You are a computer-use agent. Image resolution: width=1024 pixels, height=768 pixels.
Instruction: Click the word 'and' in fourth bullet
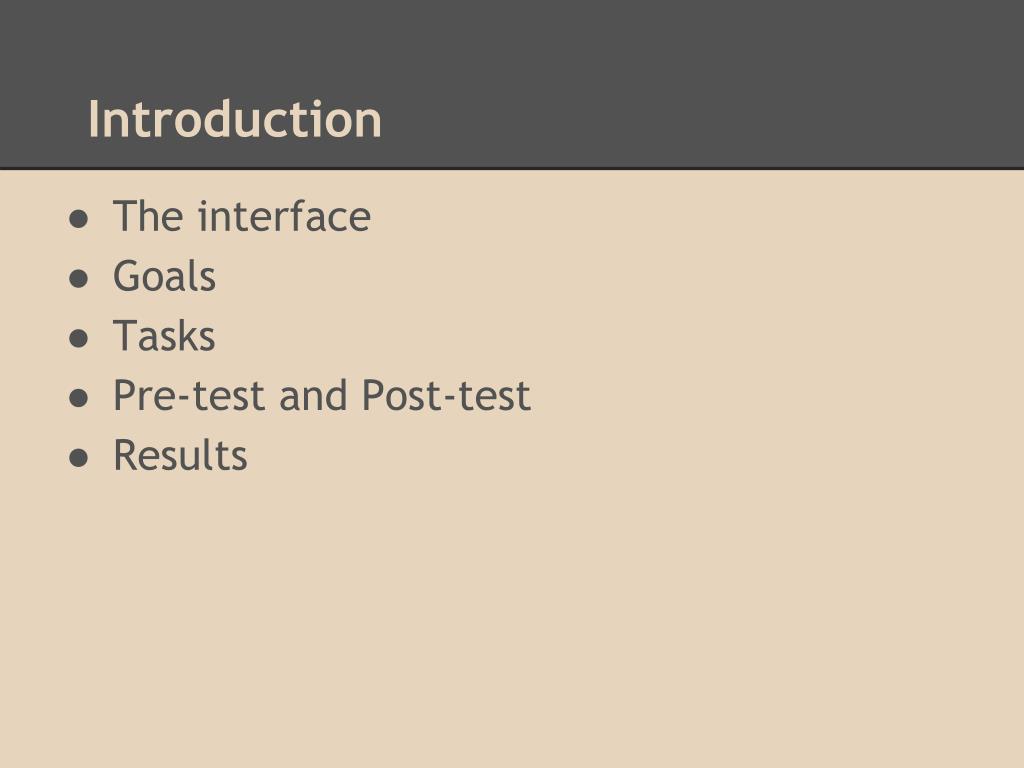point(313,396)
